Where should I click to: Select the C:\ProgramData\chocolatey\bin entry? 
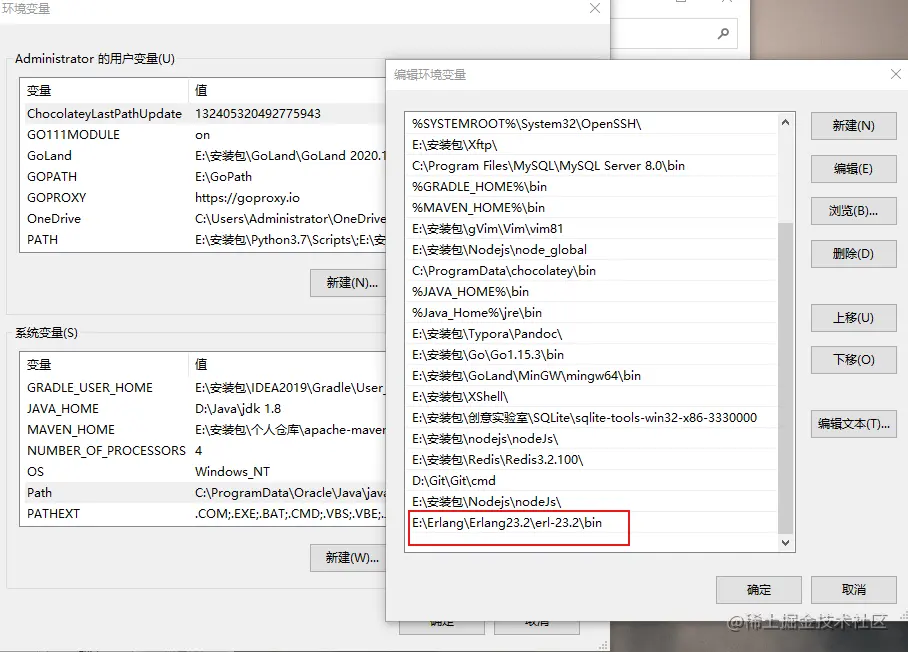pos(591,270)
